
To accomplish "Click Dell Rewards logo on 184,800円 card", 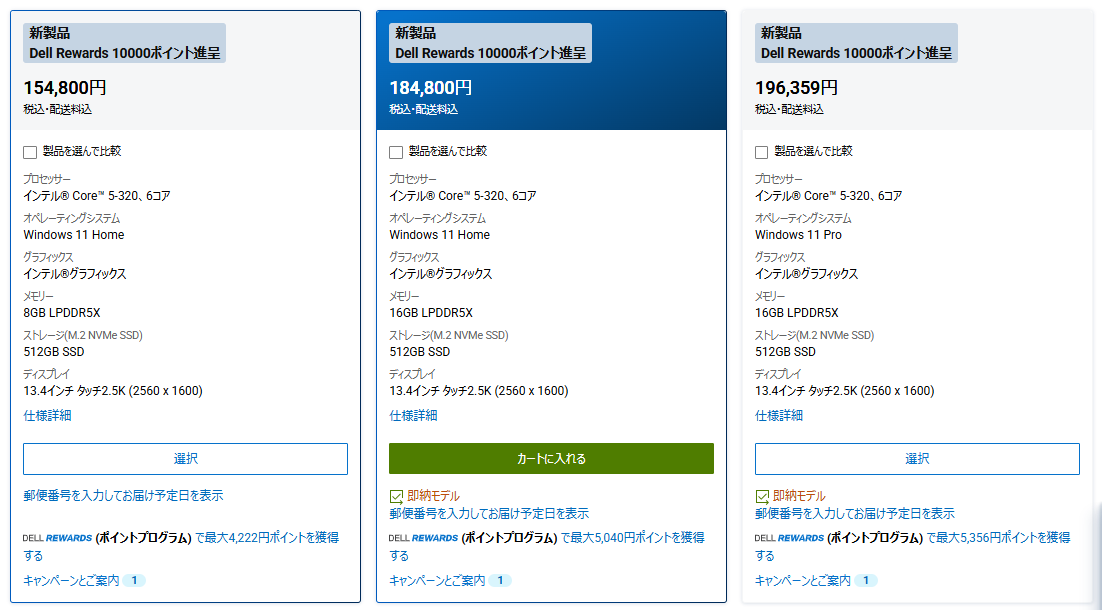I will click(x=423, y=538).
